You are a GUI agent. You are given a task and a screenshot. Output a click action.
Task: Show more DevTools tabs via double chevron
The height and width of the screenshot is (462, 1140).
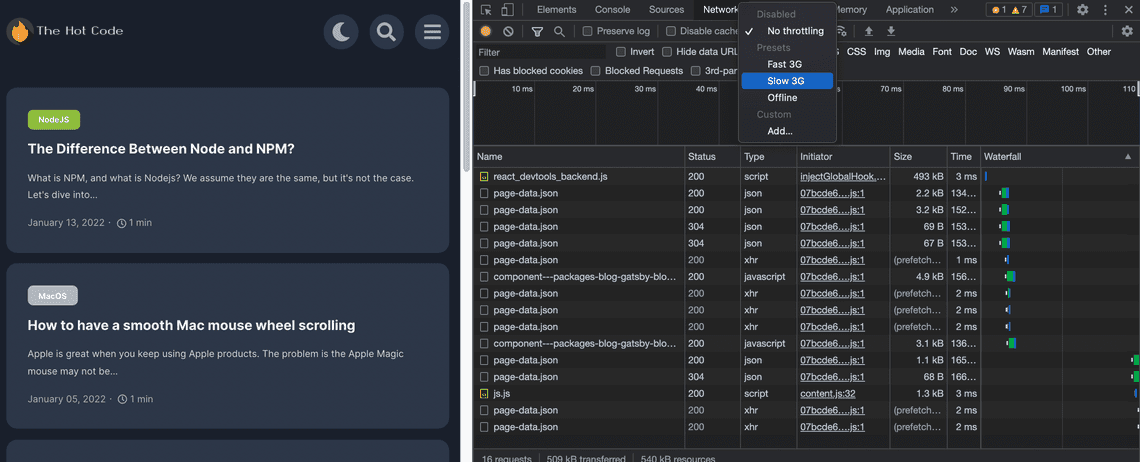[954, 9]
